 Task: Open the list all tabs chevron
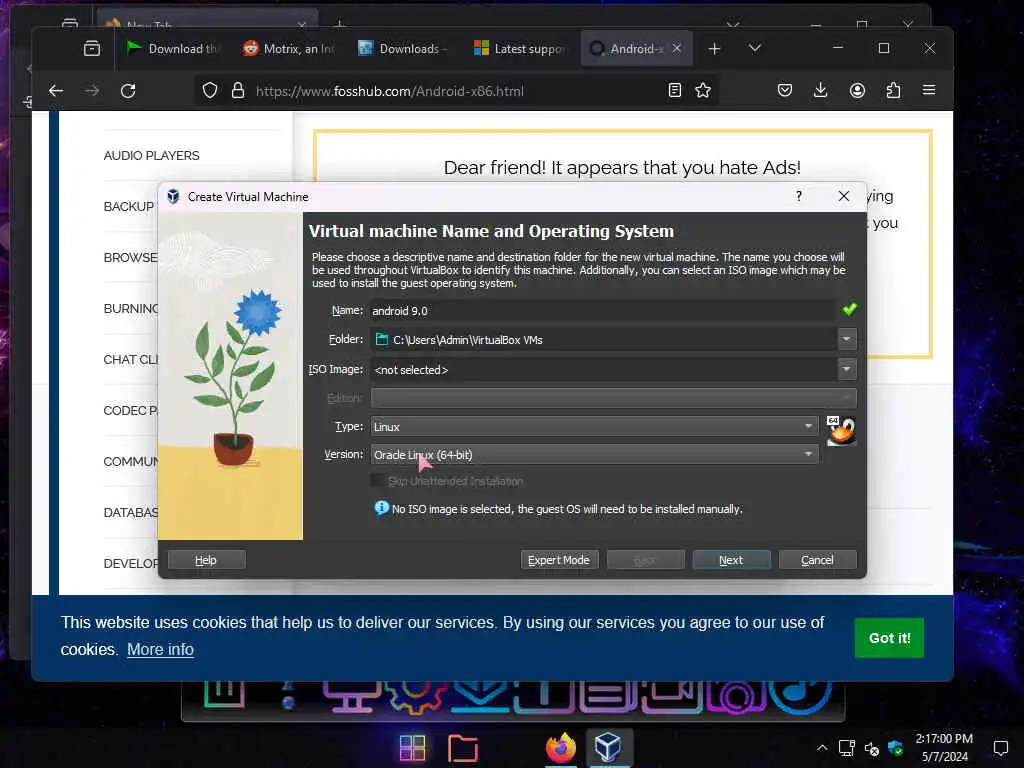(x=755, y=48)
